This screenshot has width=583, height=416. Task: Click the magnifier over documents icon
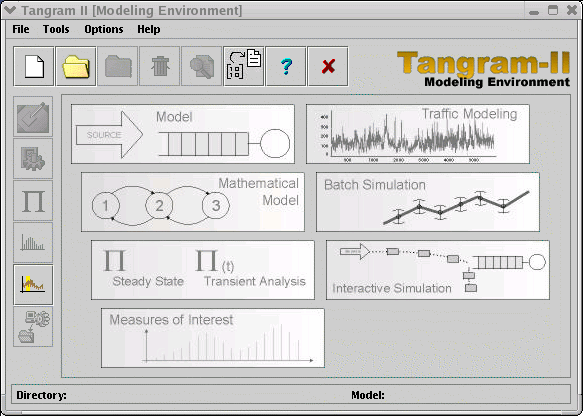(202, 67)
